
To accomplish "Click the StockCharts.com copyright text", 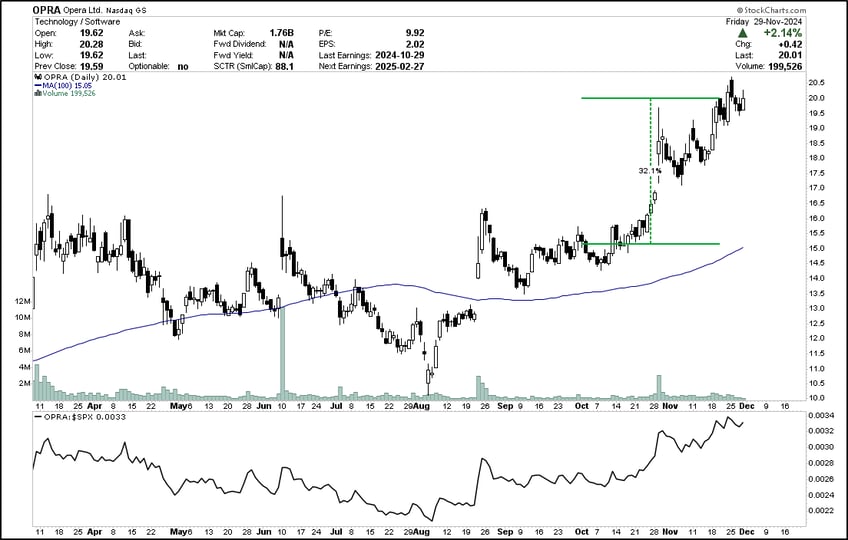I will click(x=771, y=10).
